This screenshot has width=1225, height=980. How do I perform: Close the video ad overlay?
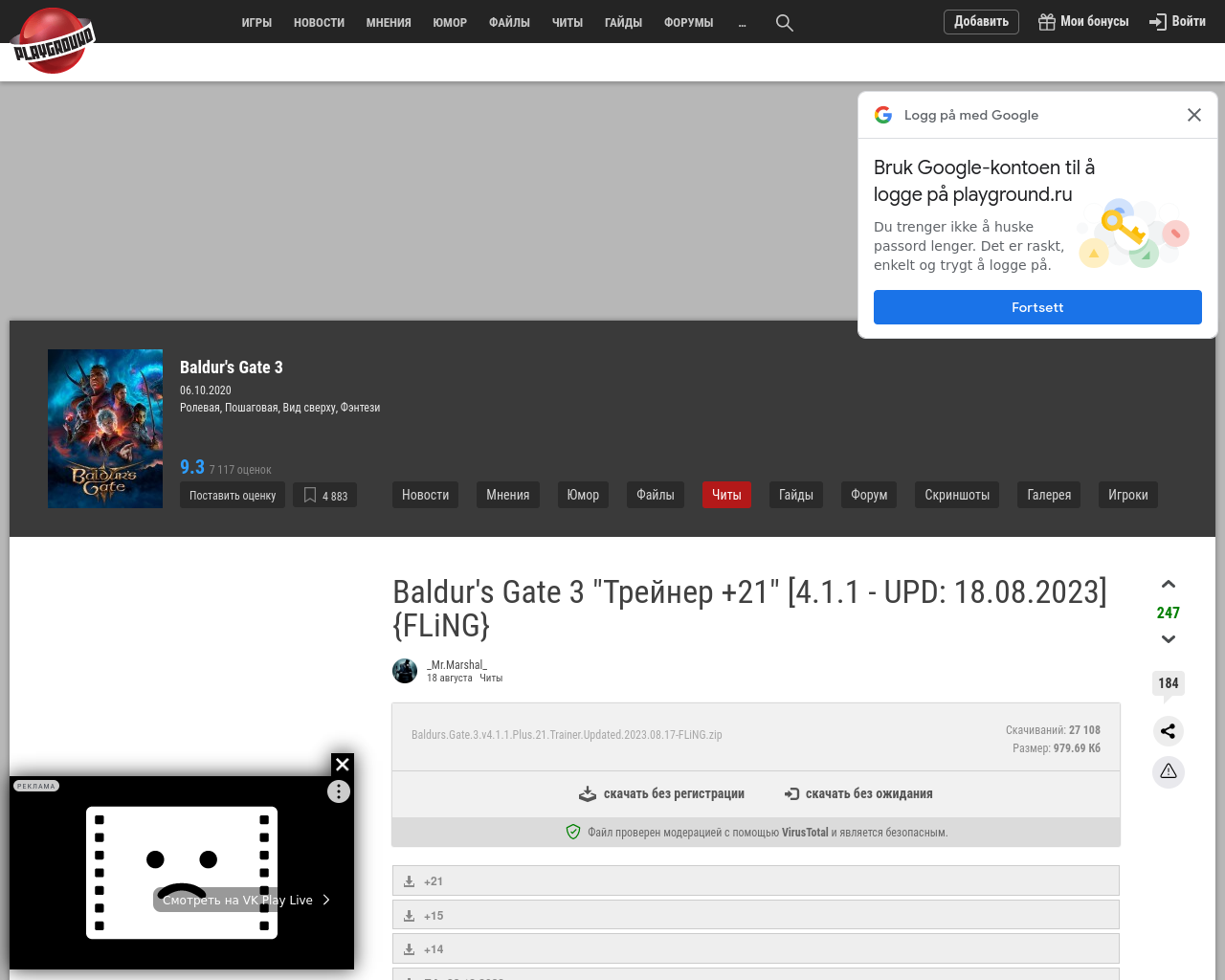(343, 765)
